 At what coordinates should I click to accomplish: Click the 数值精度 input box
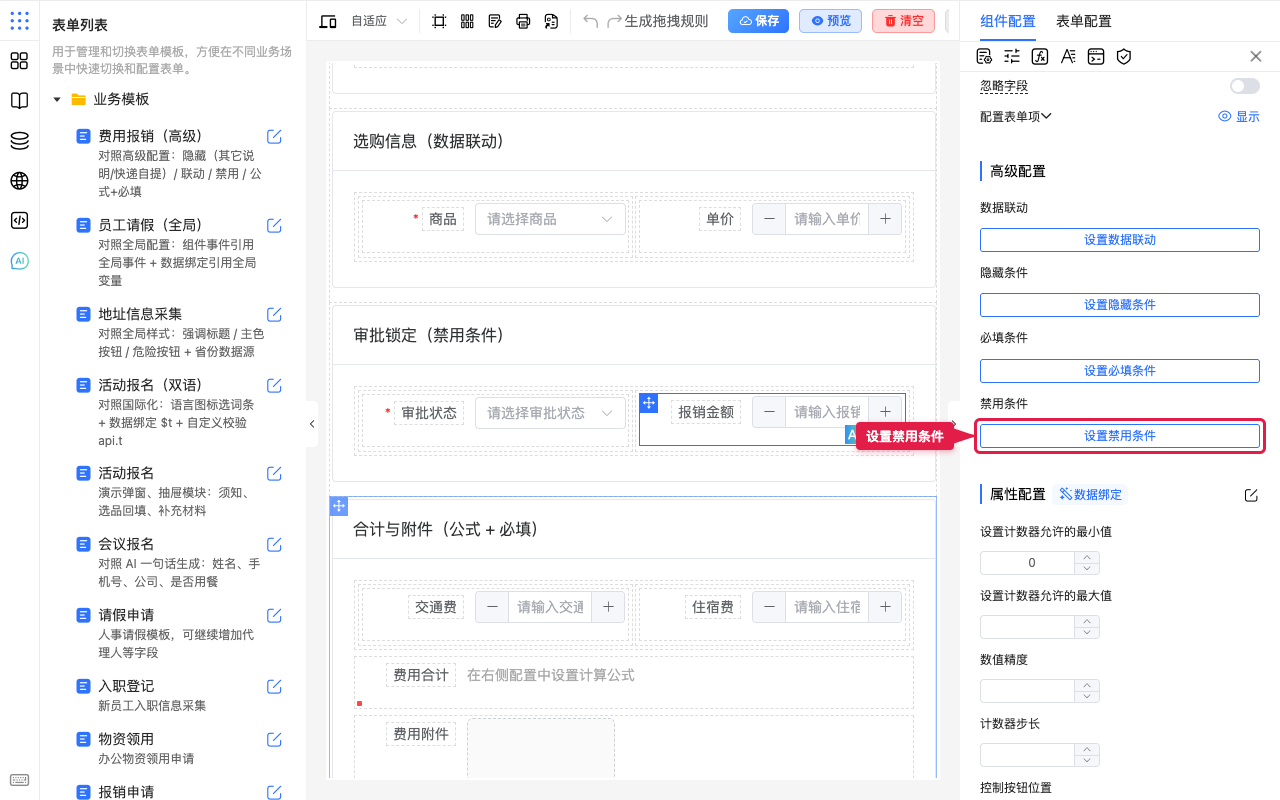point(1027,691)
